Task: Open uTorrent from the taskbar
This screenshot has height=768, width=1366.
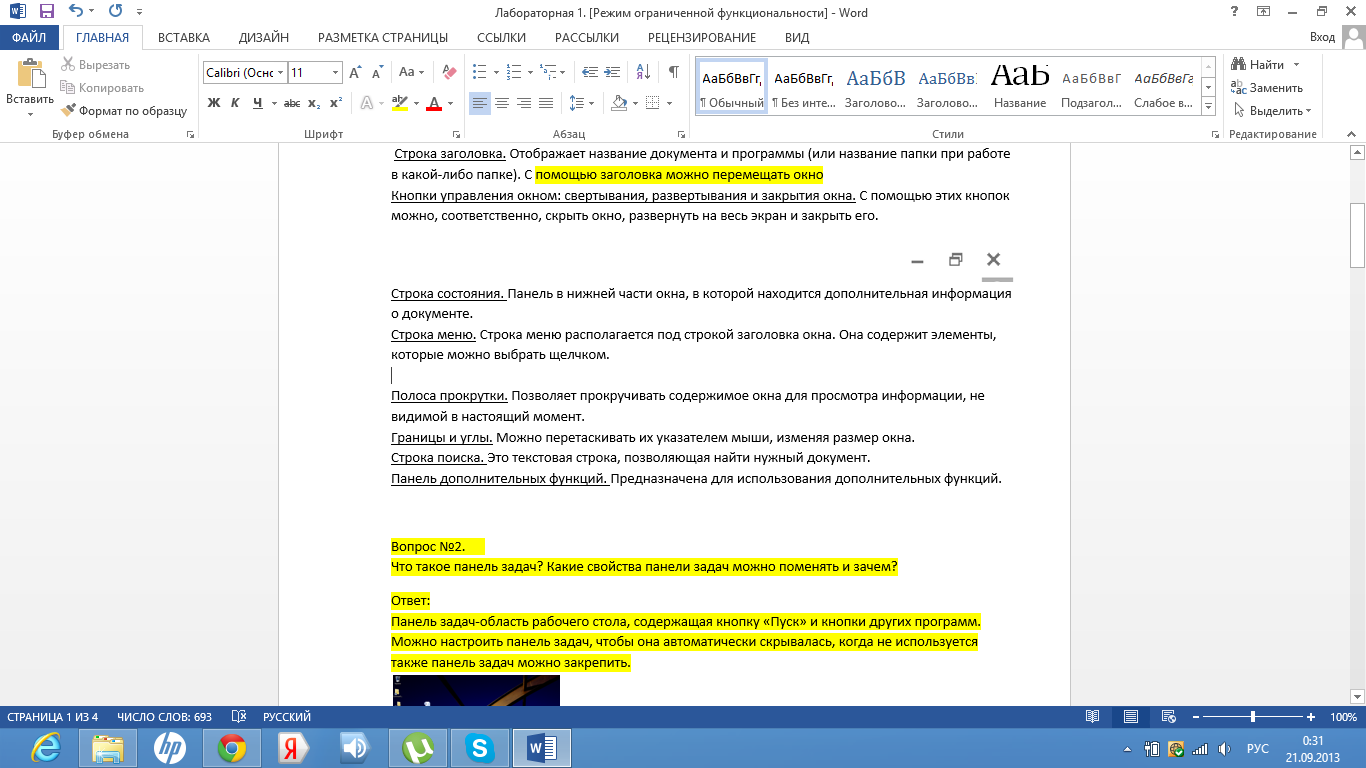Action: (x=418, y=748)
